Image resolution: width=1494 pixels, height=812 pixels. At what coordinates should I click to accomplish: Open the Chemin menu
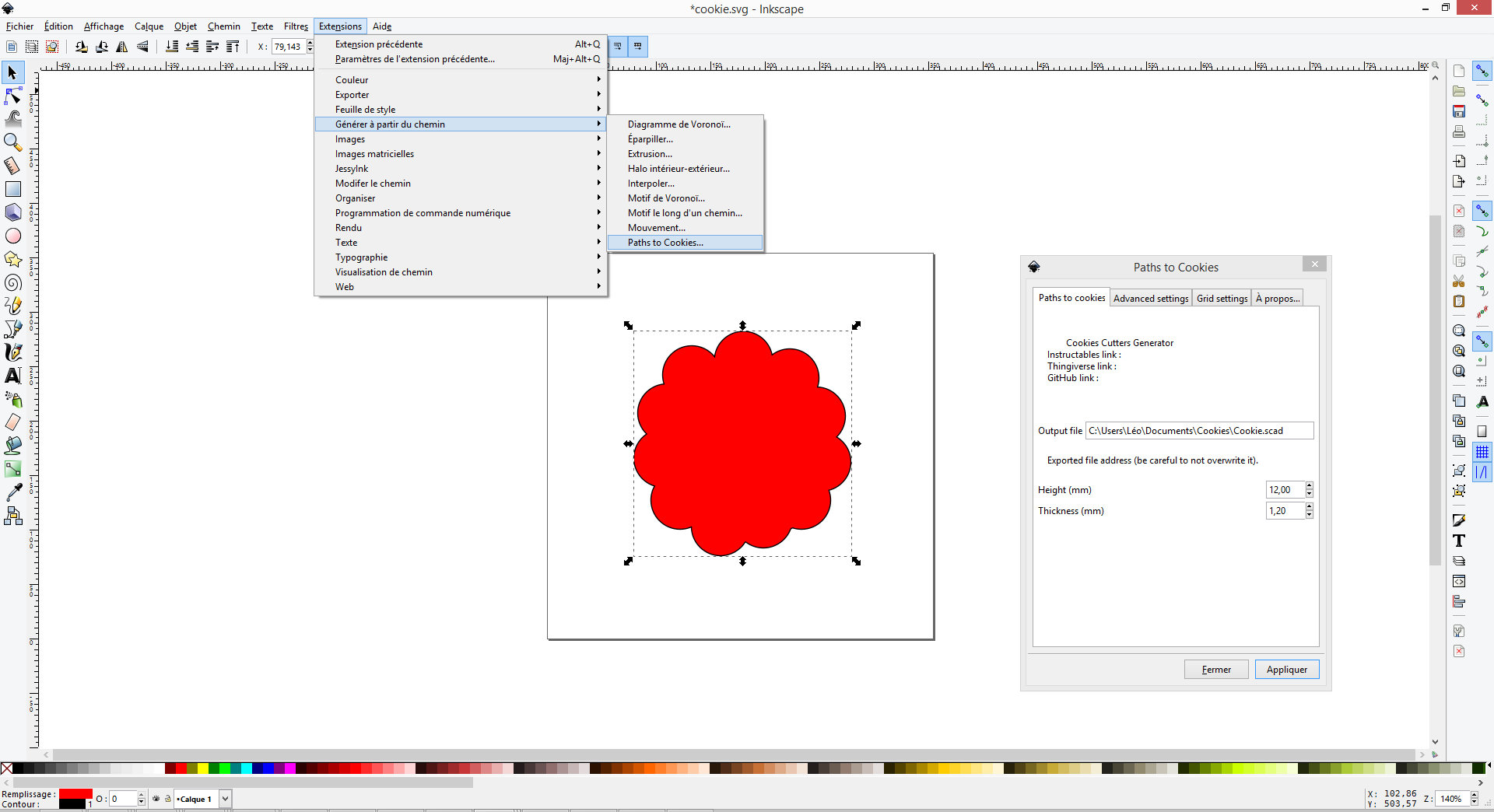point(223,26)
